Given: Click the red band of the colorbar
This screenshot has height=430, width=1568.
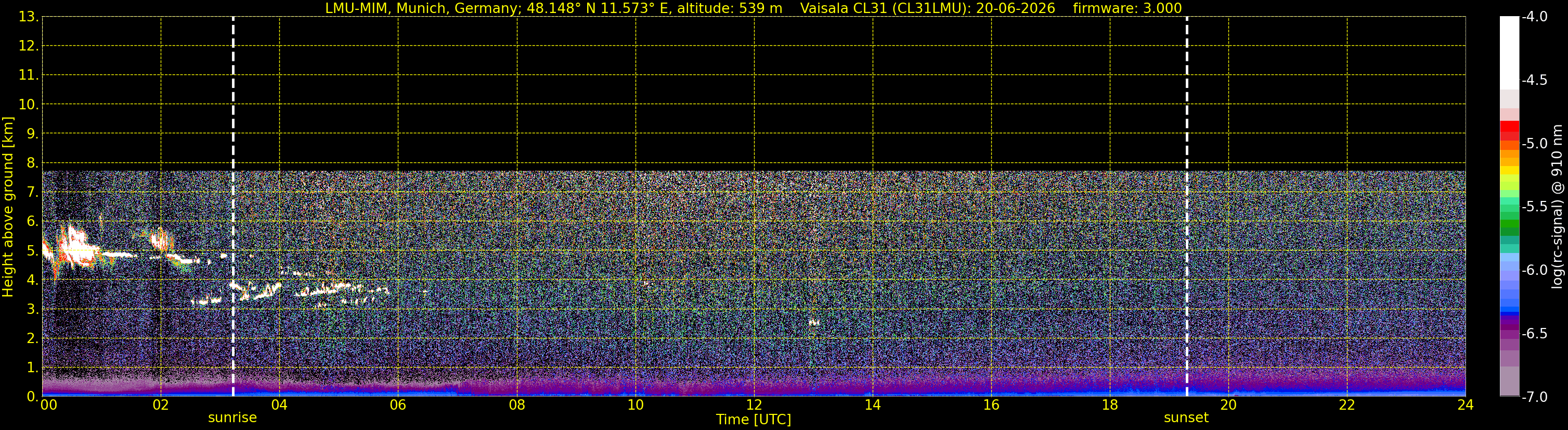Looking at the screenshot, I should coord(1509,130).
